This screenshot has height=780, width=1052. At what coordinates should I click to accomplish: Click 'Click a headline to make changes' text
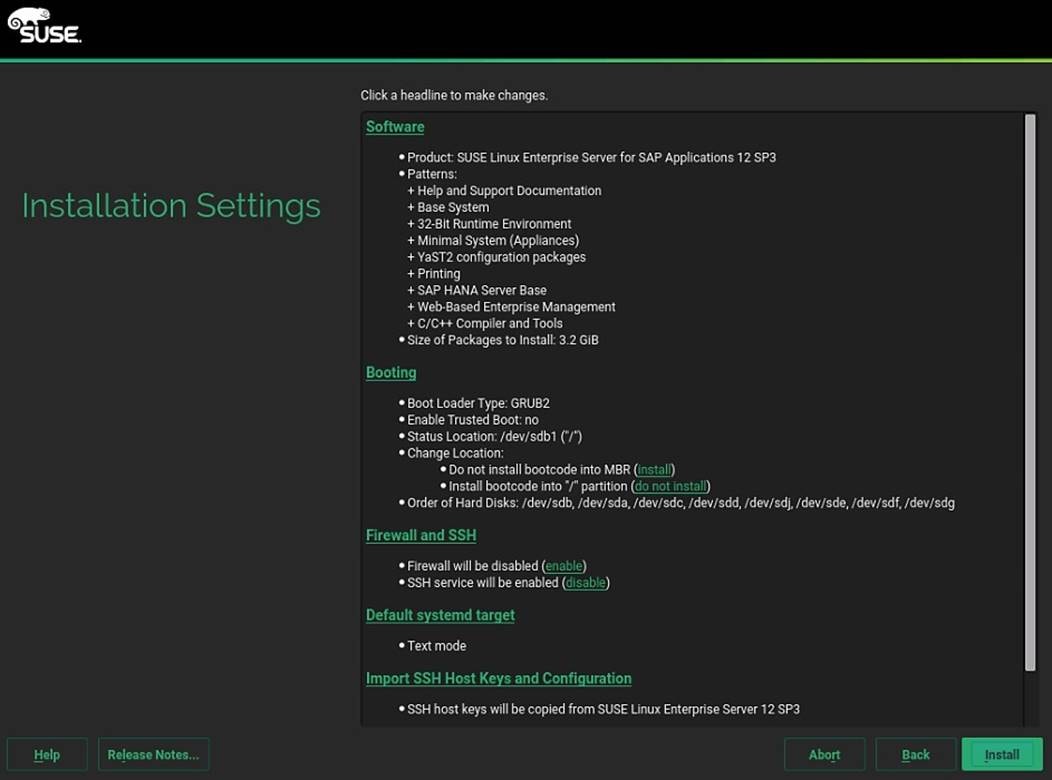[x=454, y=95]
